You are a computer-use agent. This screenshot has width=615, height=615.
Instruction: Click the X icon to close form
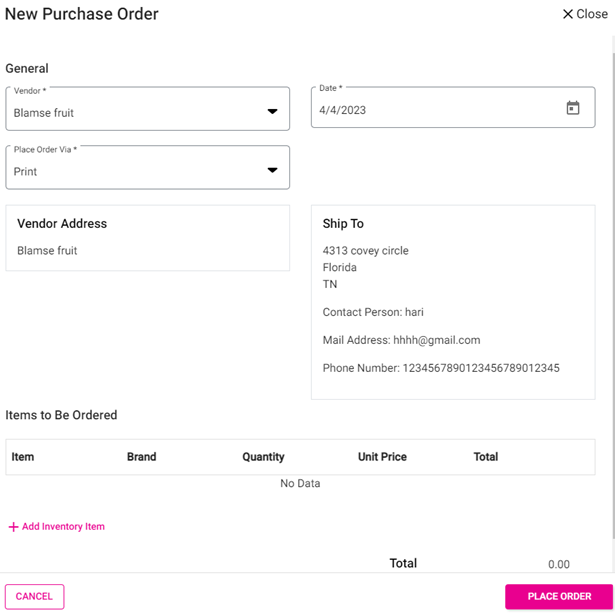(x=568, y=14)
